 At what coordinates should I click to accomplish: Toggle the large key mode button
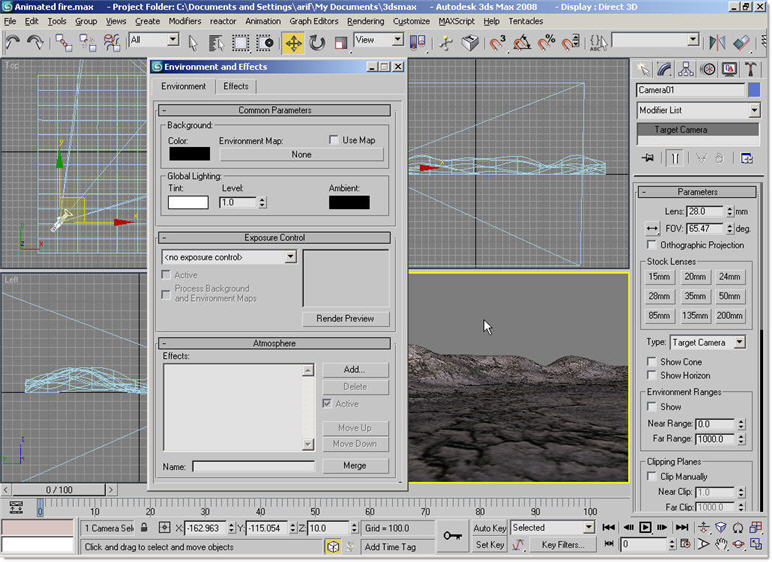454,536
